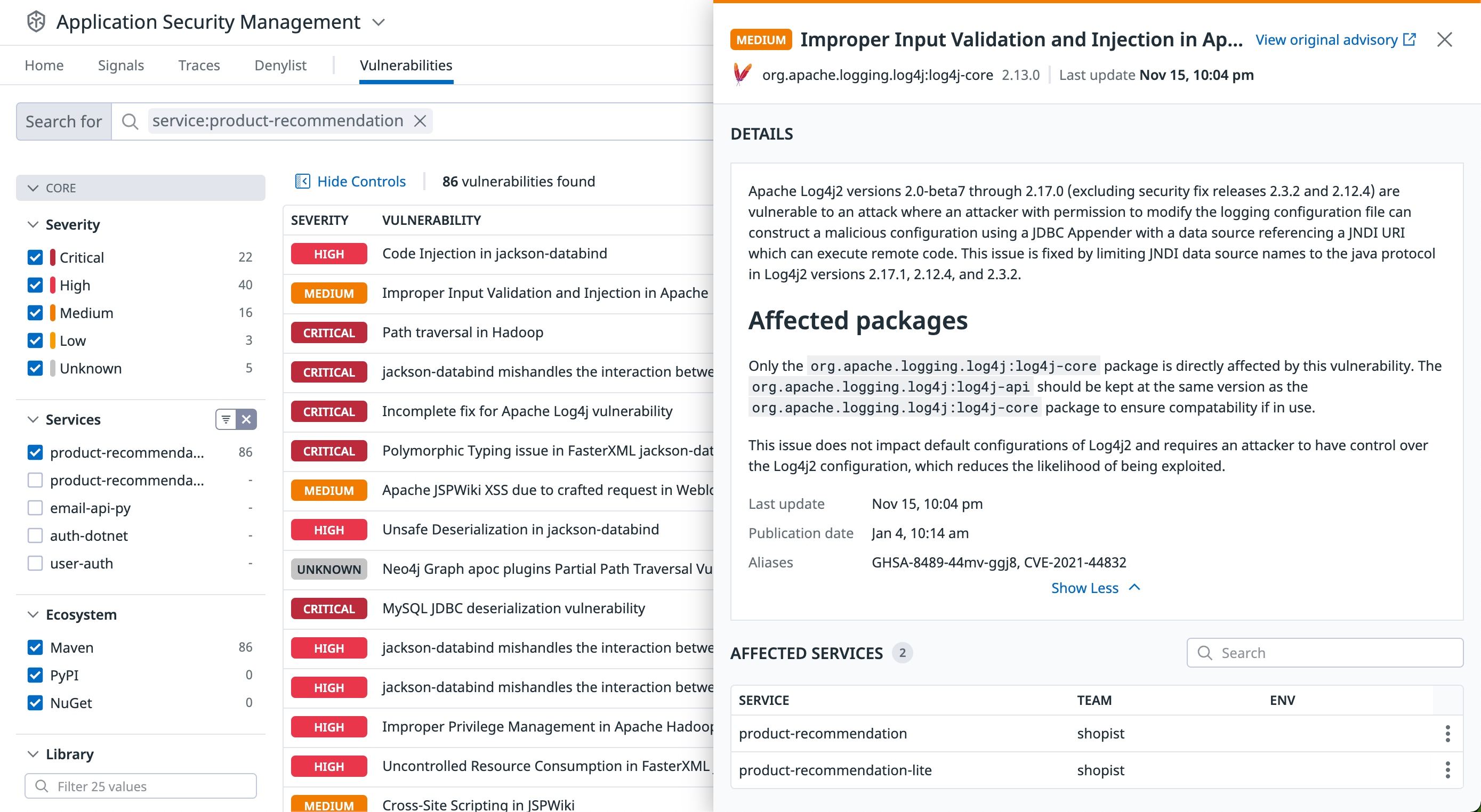Collapse the Severity section
Screen dimensions: 1481x812
[x=33, y=225]
